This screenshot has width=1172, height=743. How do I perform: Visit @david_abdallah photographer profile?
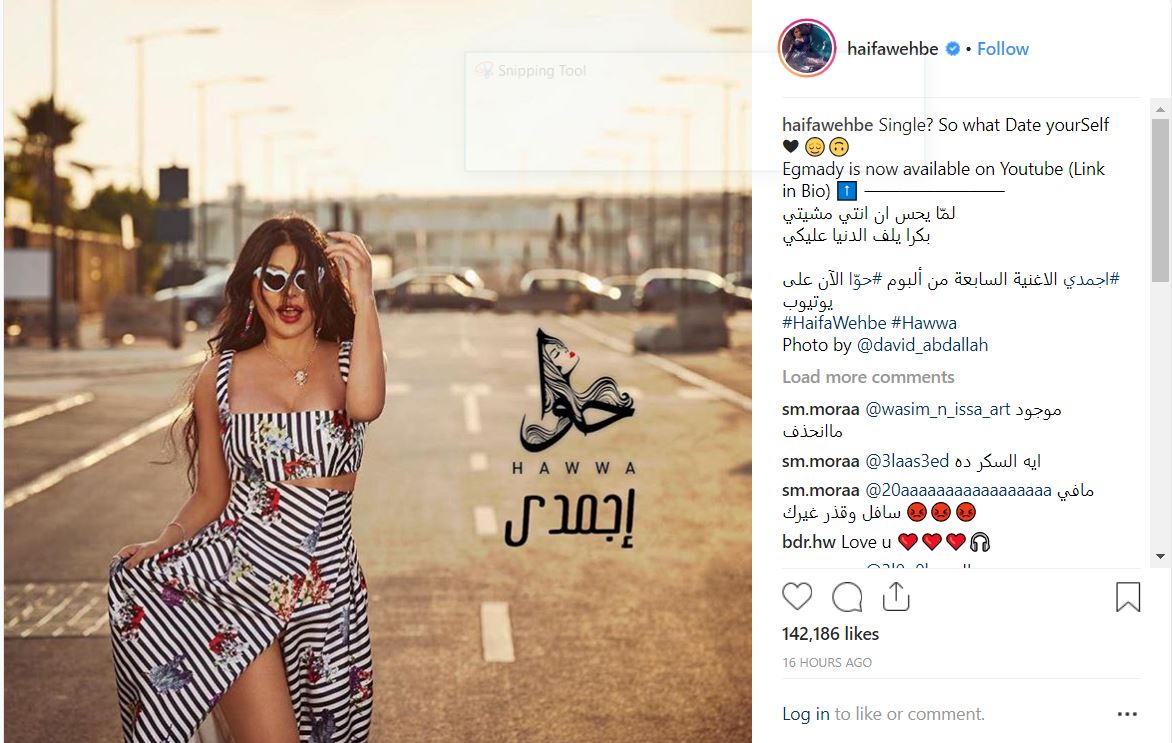coord(922,345)
